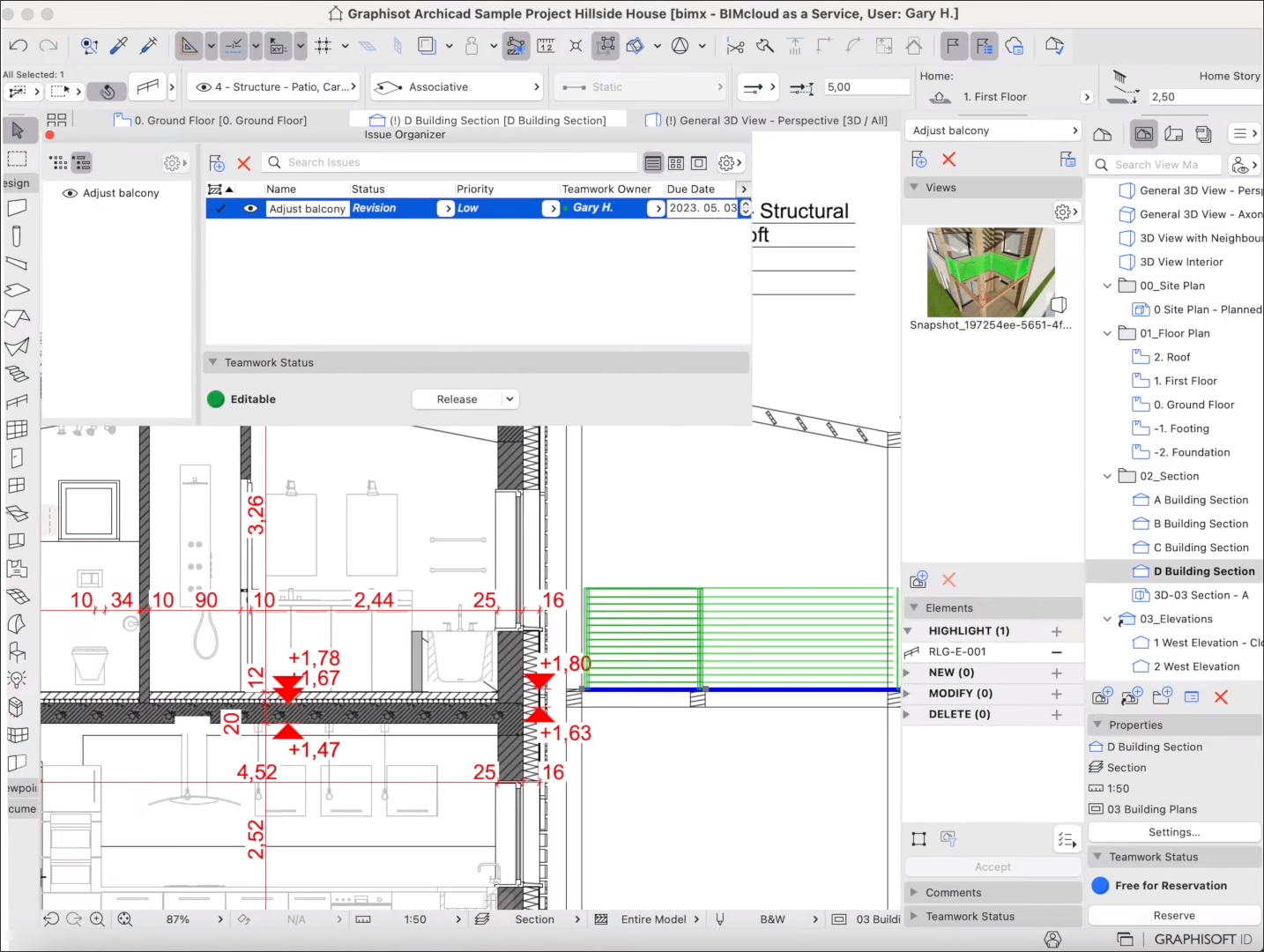This screenshot has width=1264, height=952.
Task: Activate the Pick Up Parameters eyedropper
Action: tap(119, 45)
